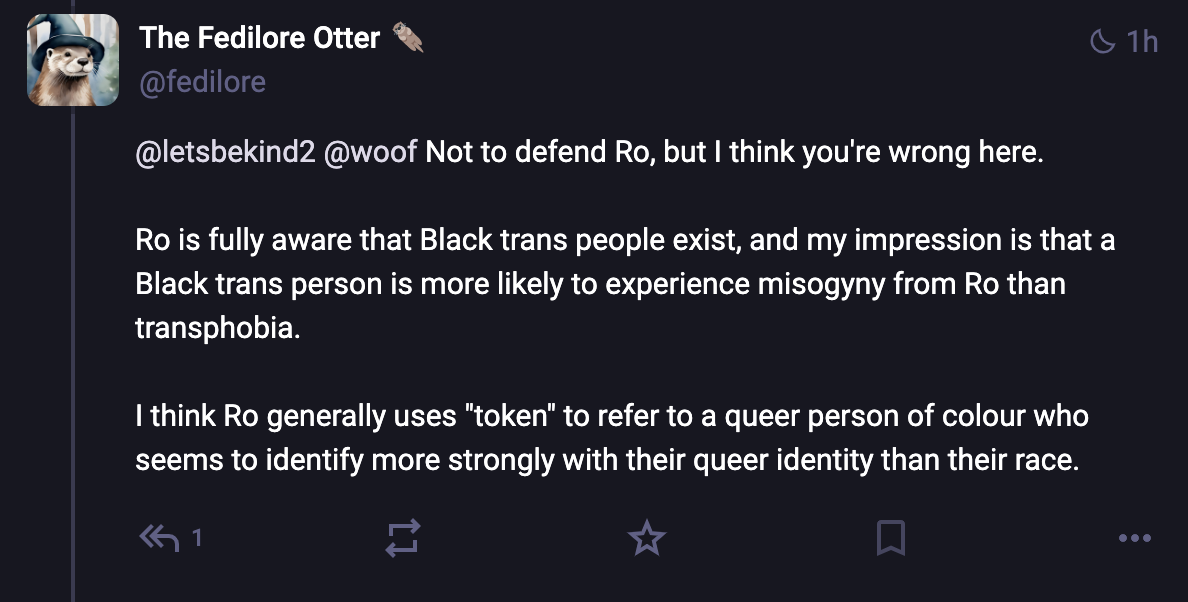Boost this post with the repeat icon
Viewport: 1188px width, 602px height.
402,539
